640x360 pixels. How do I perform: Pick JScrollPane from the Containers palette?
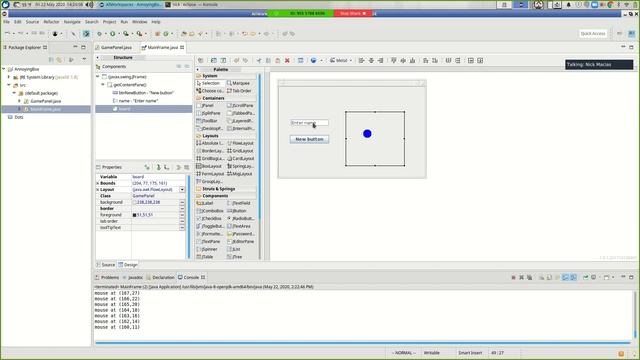click(x=240, y=106)
